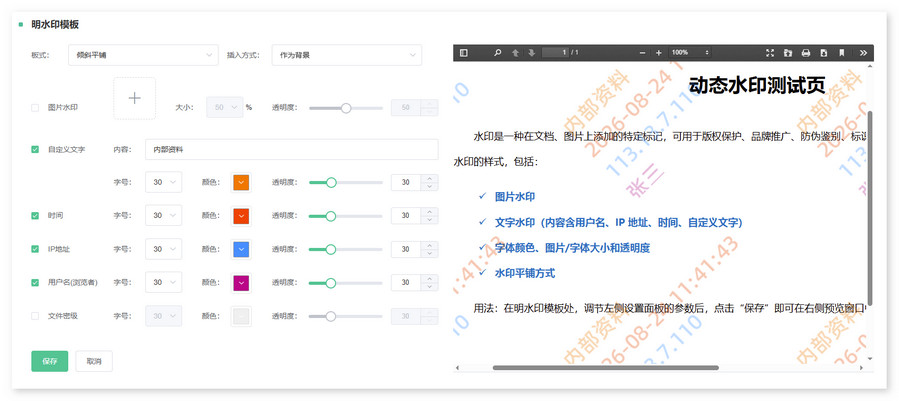Open the image watermark 大小 dropdown
Image resolution: width=899 pixels, height=401 pixels.
point(225,107)
